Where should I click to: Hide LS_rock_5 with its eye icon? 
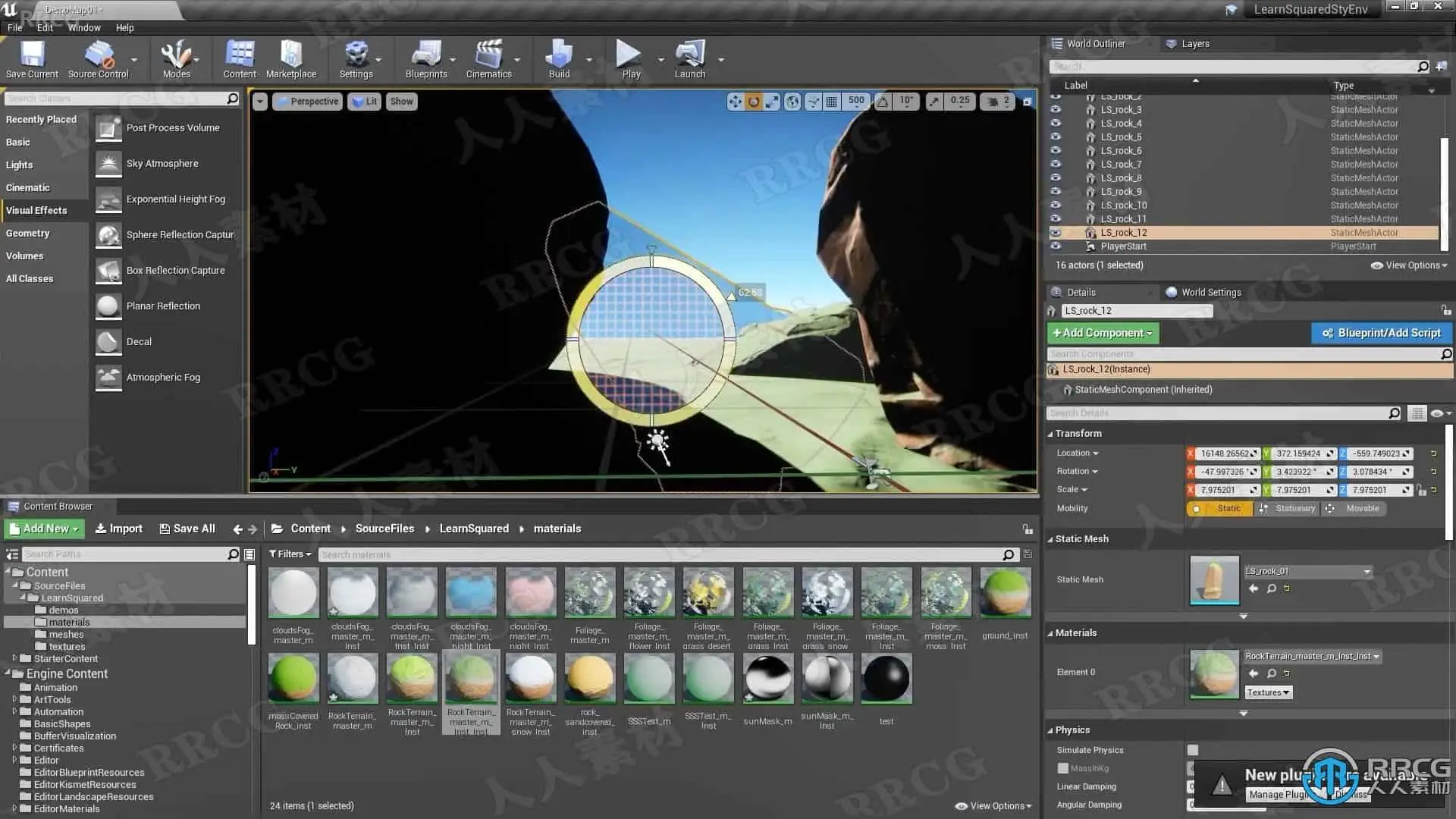point(1056,137)
